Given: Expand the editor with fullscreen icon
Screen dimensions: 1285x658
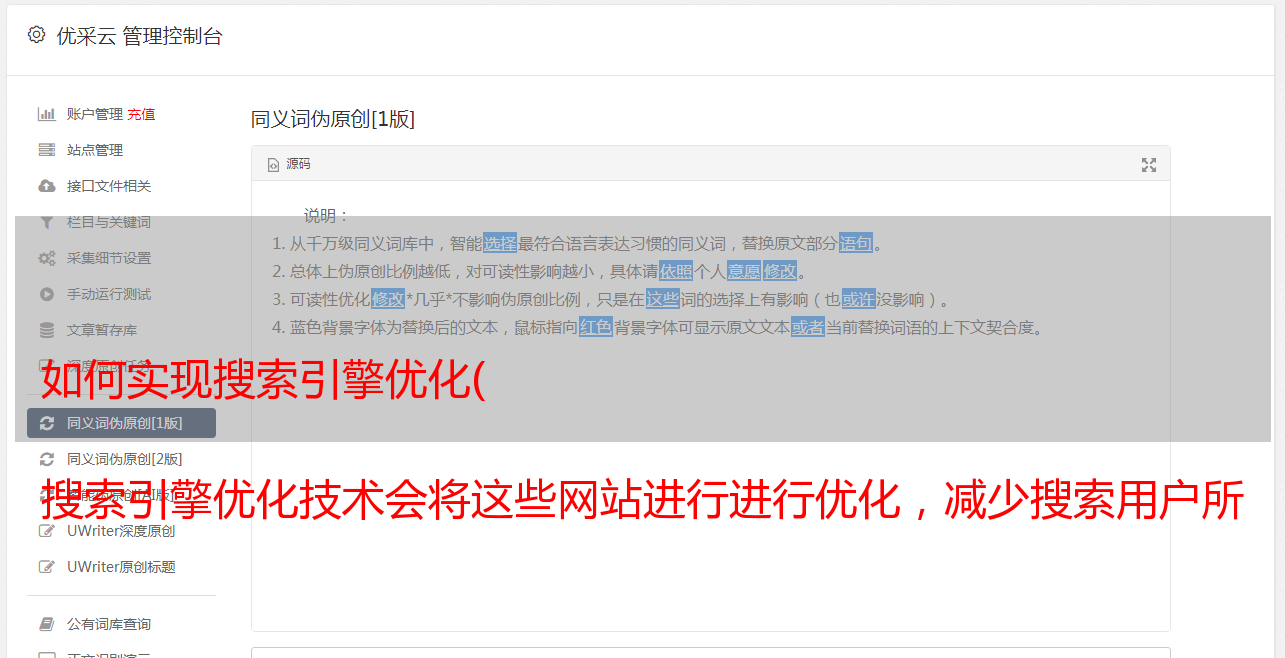Looking at the screenshot, I should 1149,165.
